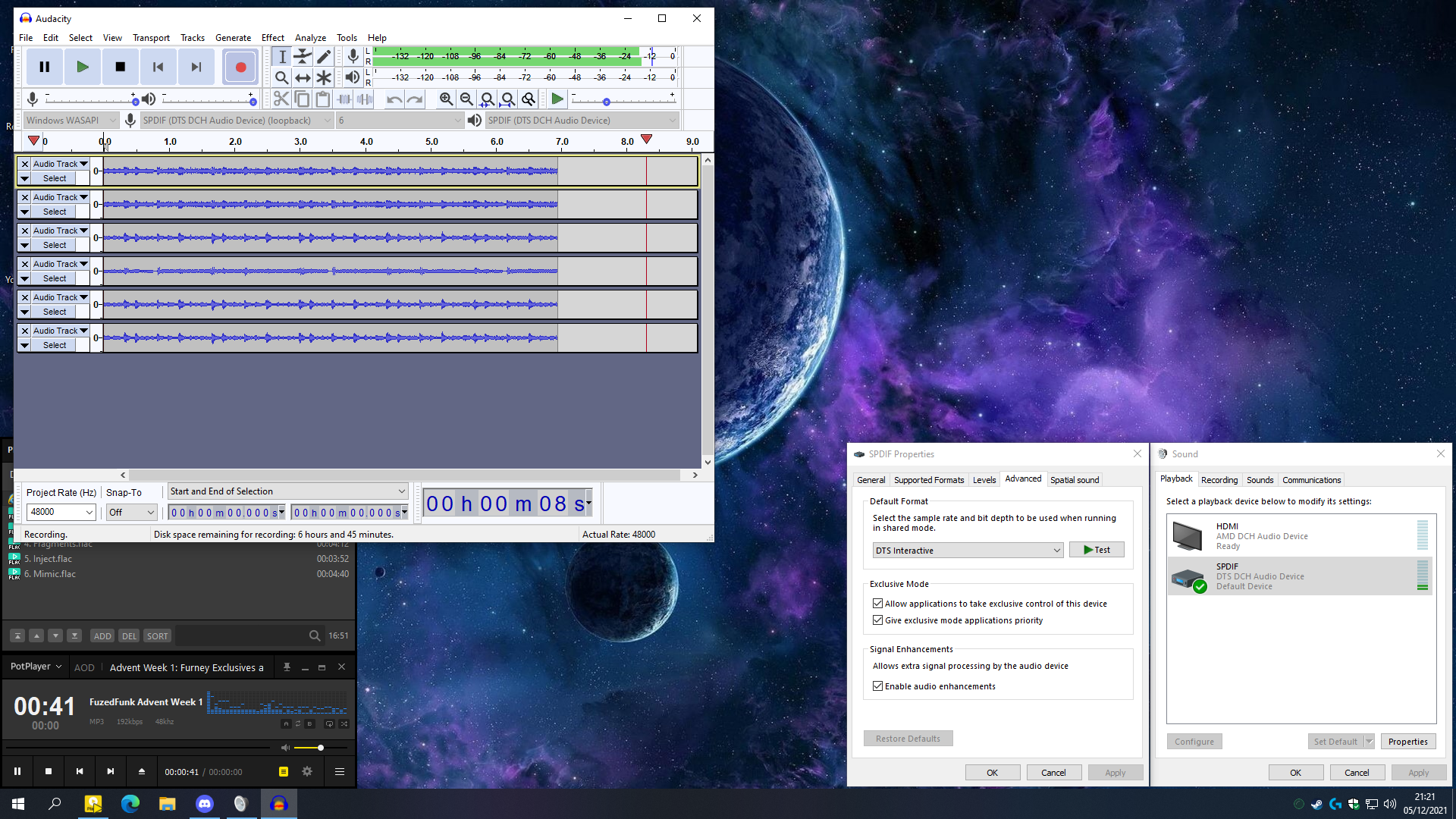
Task: Click Audacity's Record button
Action: point(240,67)
